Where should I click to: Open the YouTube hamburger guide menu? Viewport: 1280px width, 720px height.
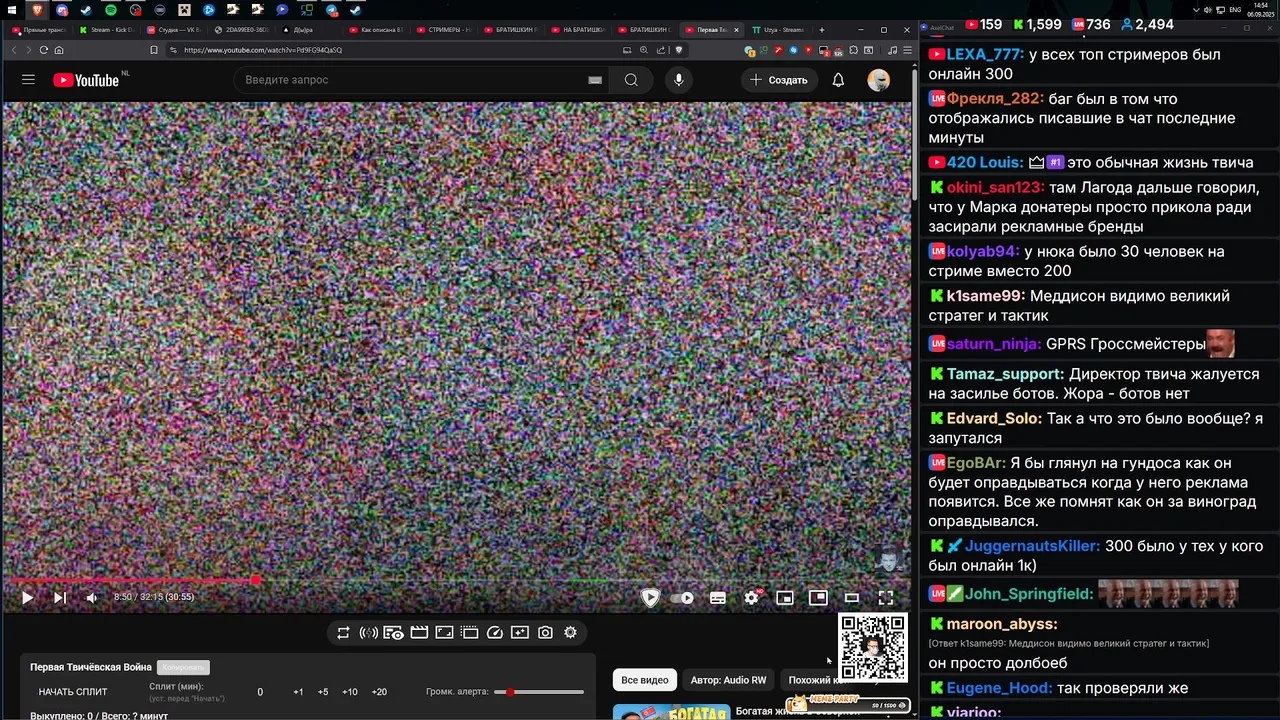pyautogui.click(x=28, y=80)
